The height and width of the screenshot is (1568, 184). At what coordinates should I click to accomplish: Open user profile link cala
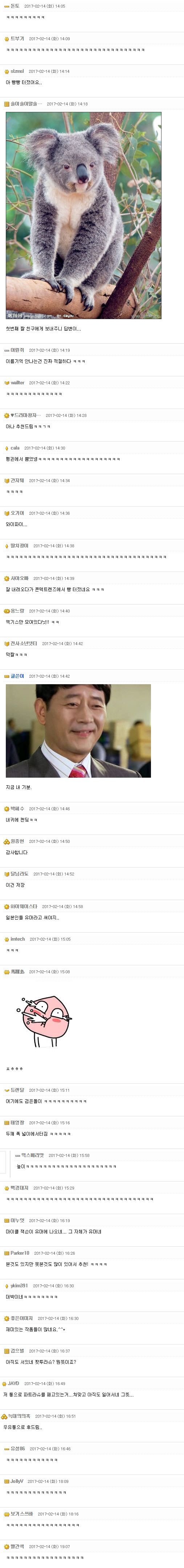15,448
